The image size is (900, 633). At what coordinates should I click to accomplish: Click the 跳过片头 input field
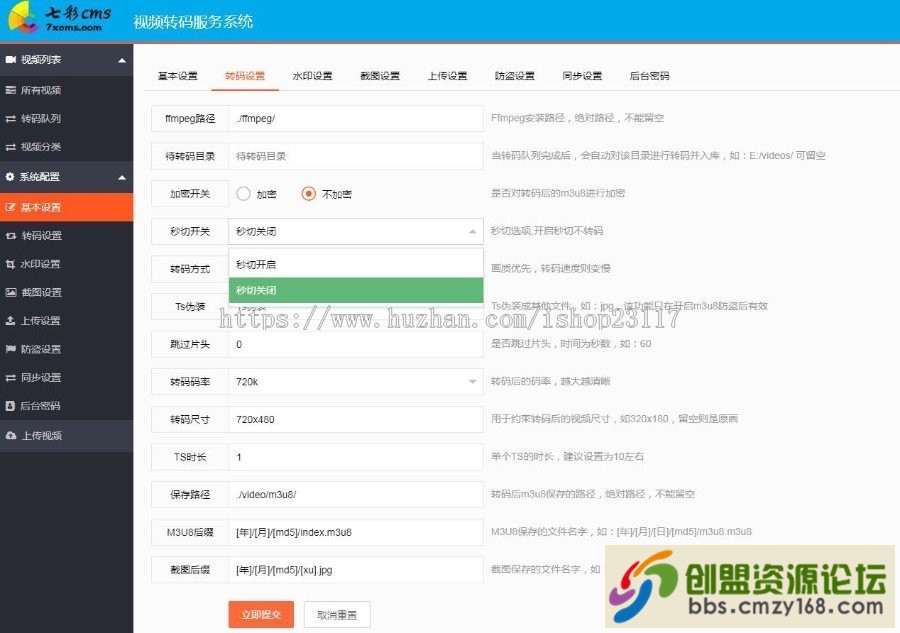pos(356,344)
